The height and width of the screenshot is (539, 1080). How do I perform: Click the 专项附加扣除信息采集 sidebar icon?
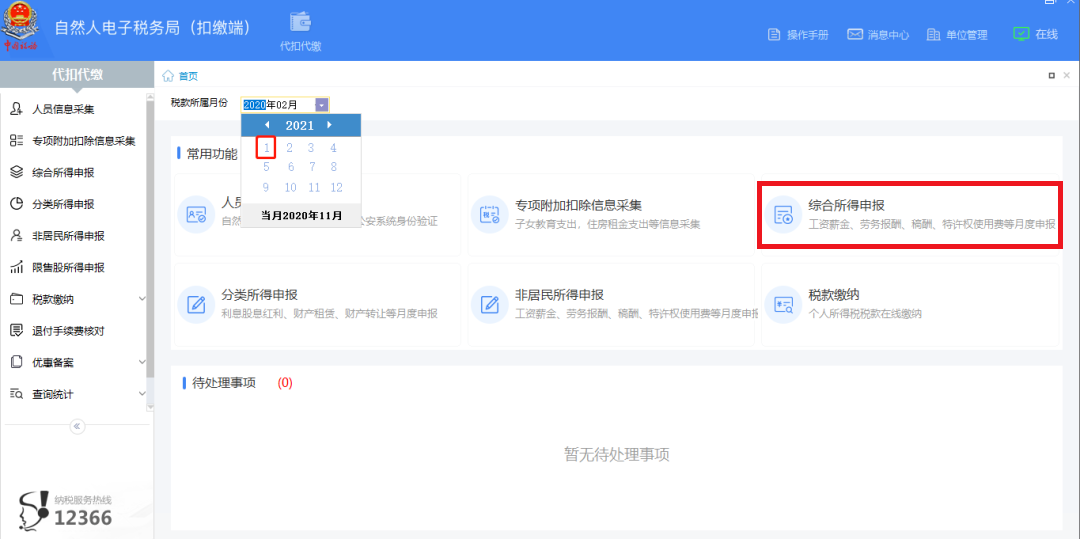17,140
